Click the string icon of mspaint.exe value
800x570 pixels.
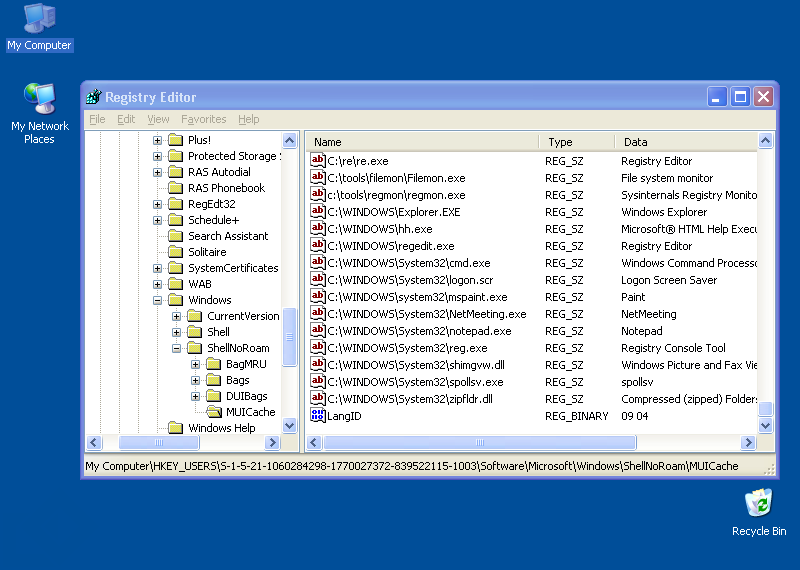317,296
